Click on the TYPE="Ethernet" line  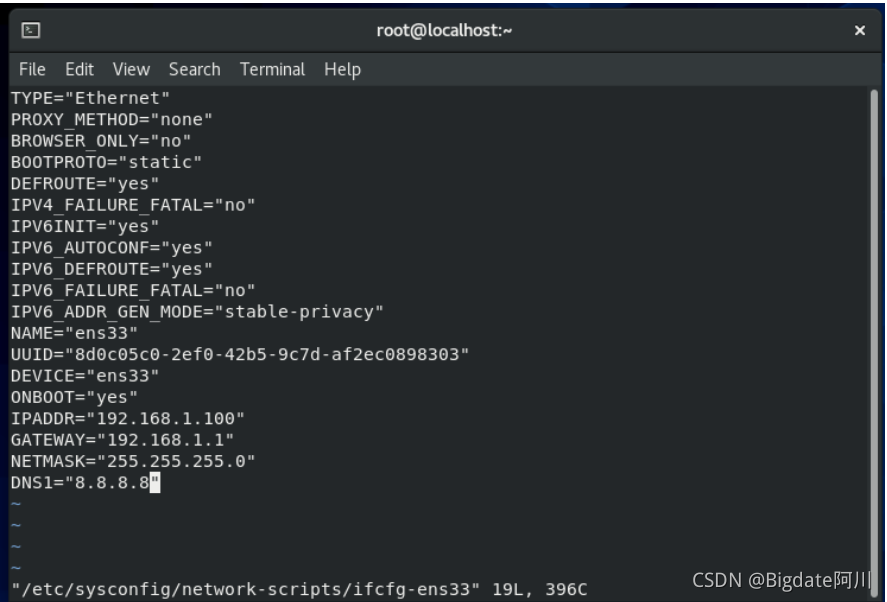(x=91, y=98)
